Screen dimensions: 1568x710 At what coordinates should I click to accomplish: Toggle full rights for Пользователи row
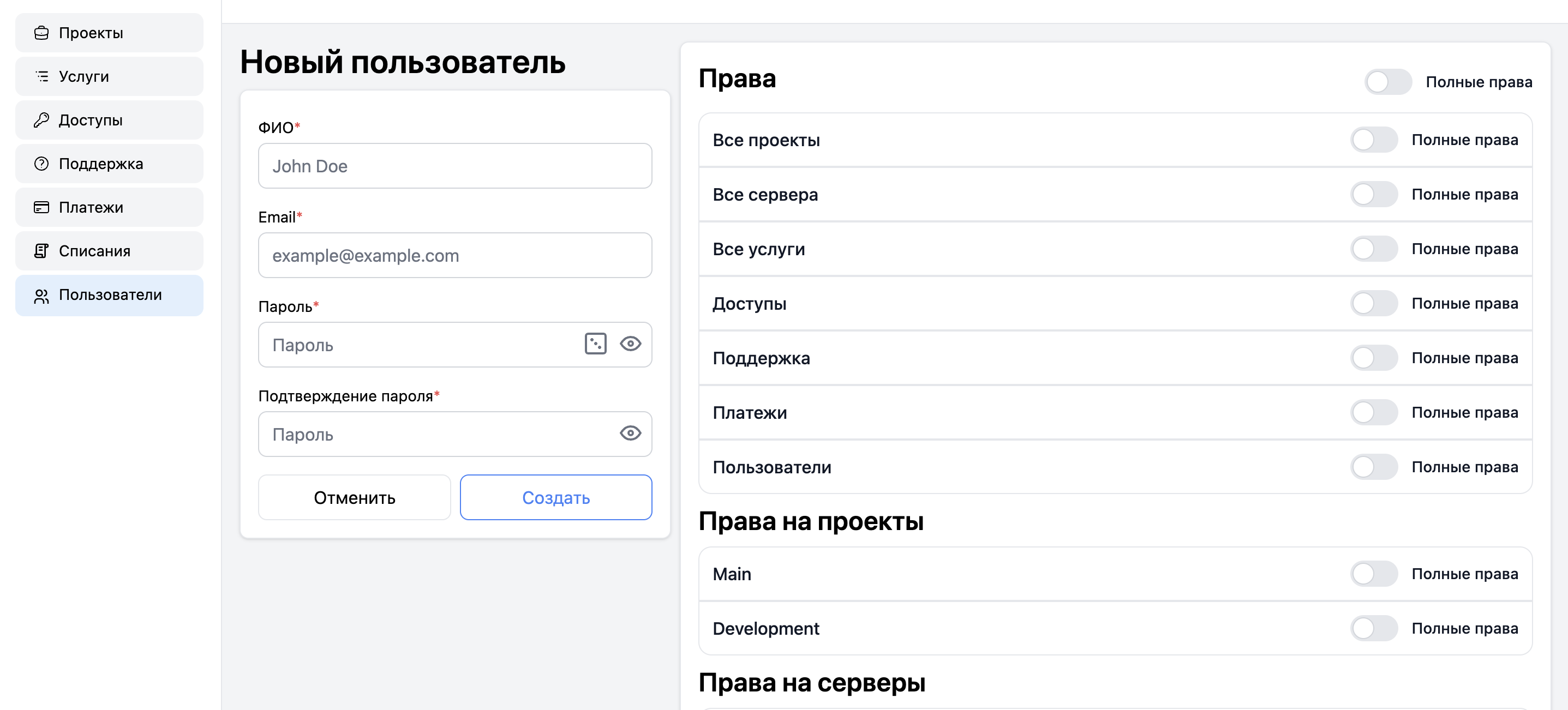pos(1374,467)
